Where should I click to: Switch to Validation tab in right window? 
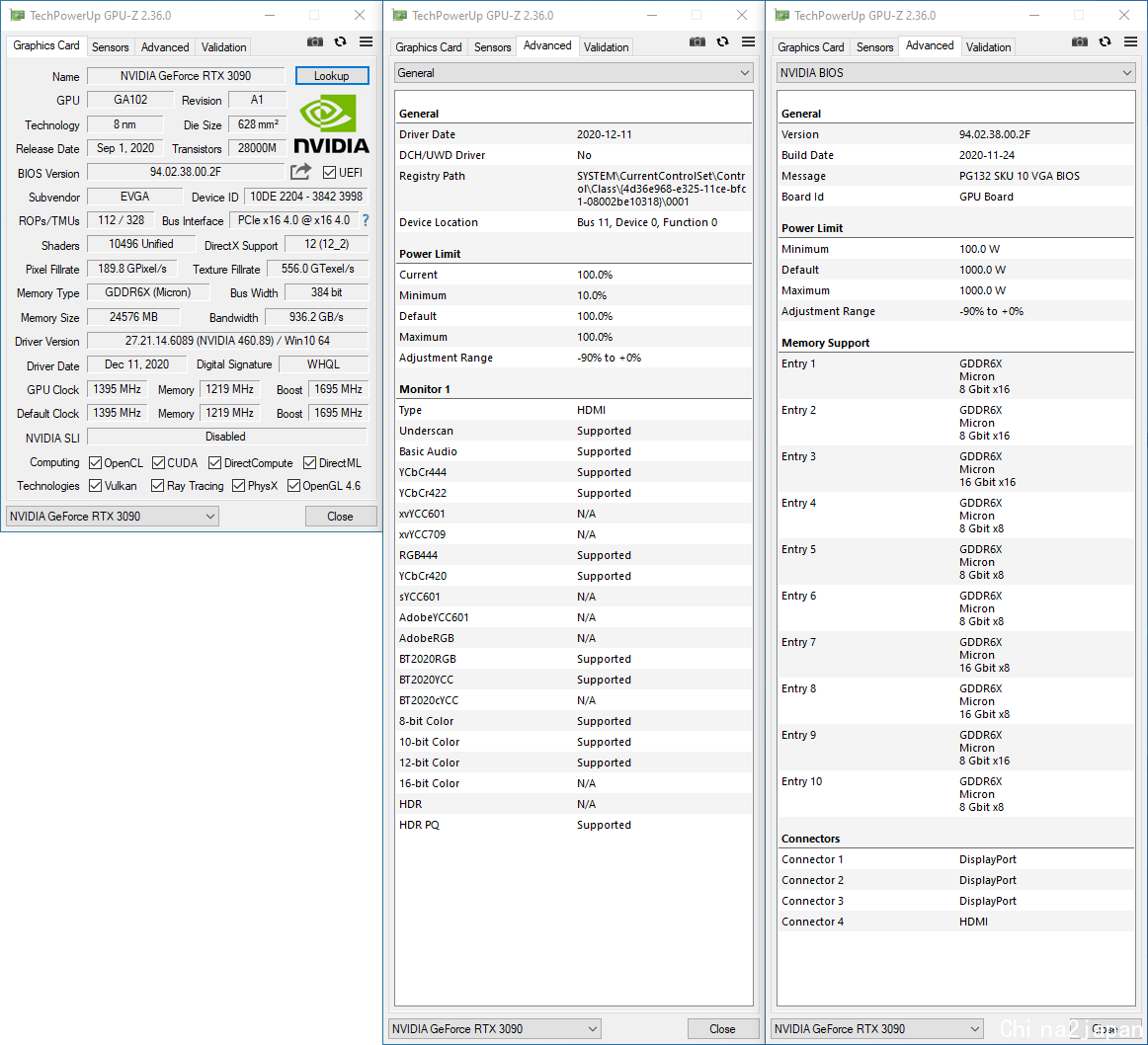[988, 46]
